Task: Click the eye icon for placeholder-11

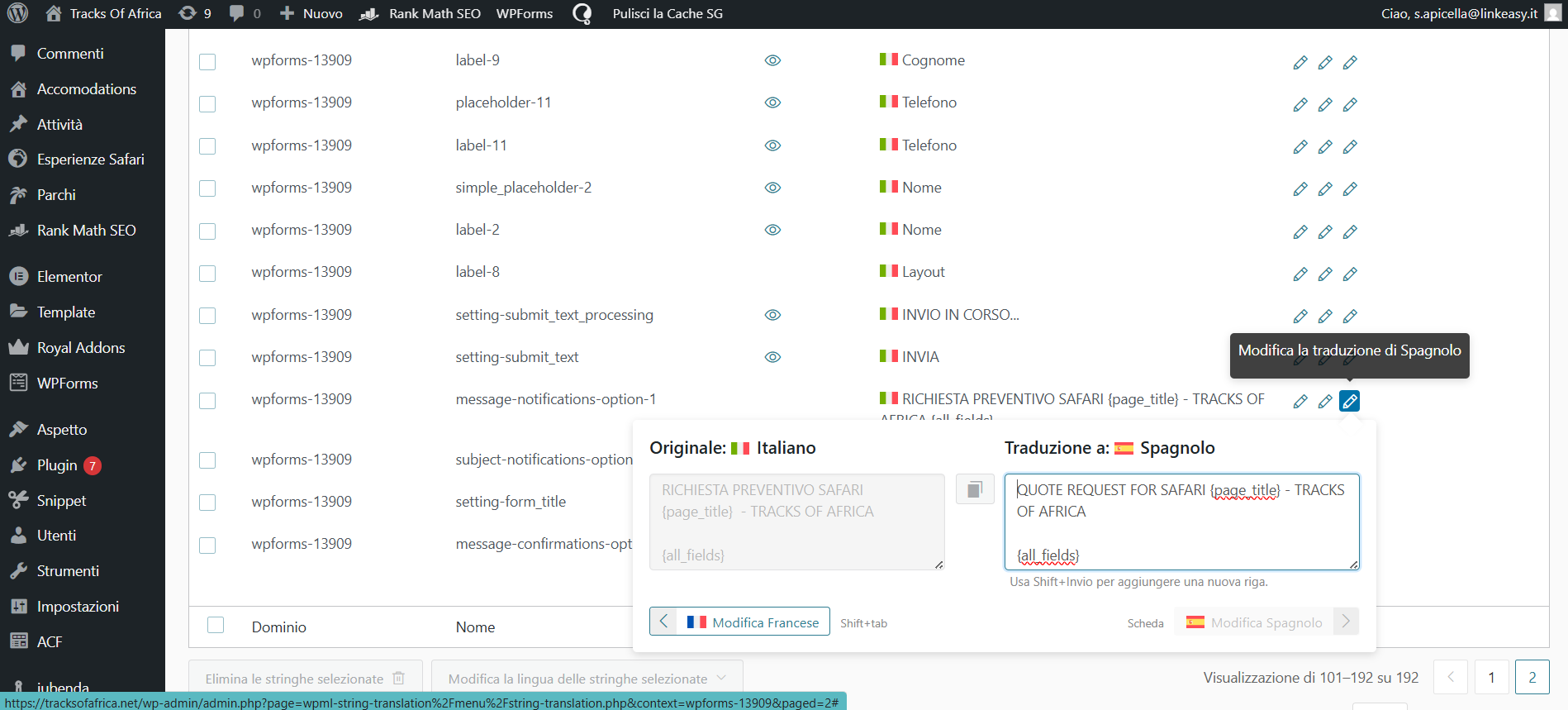Action: point(772,102)
